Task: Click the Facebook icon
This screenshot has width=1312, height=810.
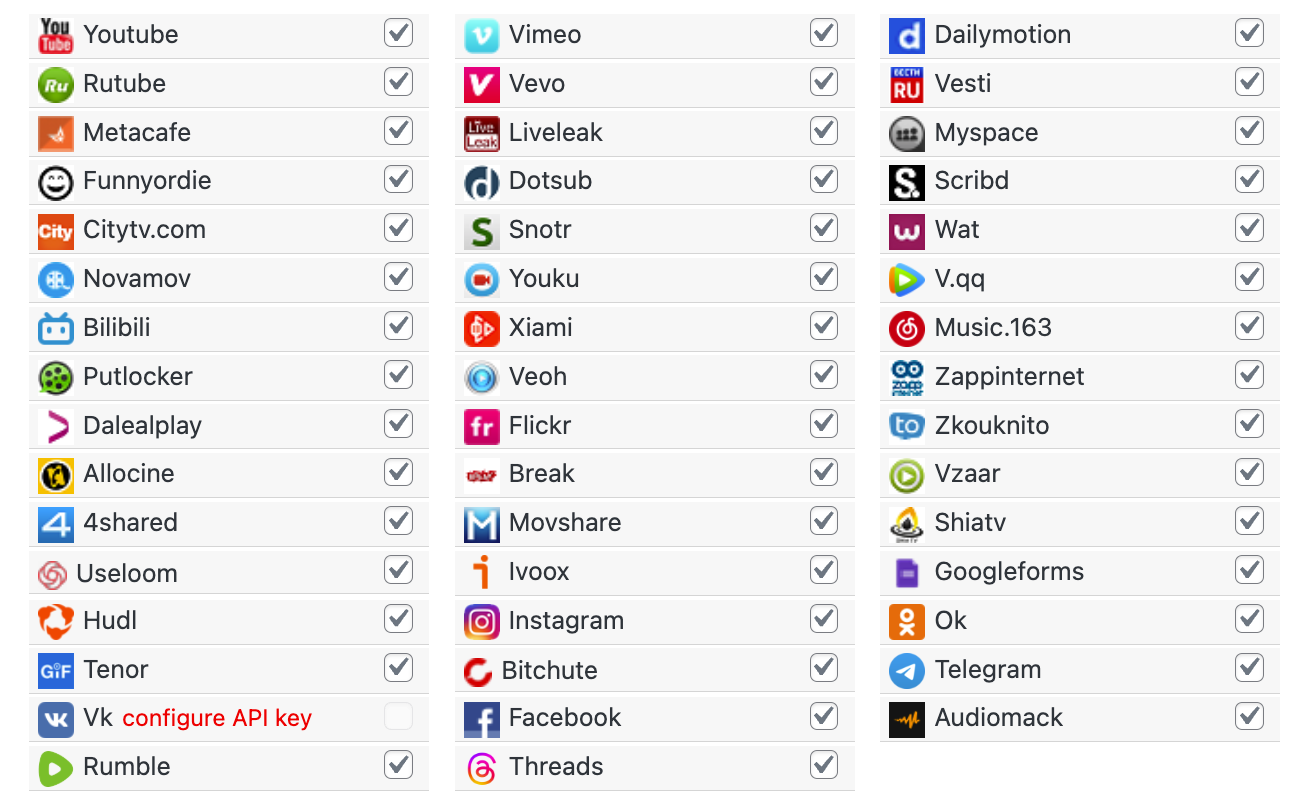Action: click(x=481, y=718)
